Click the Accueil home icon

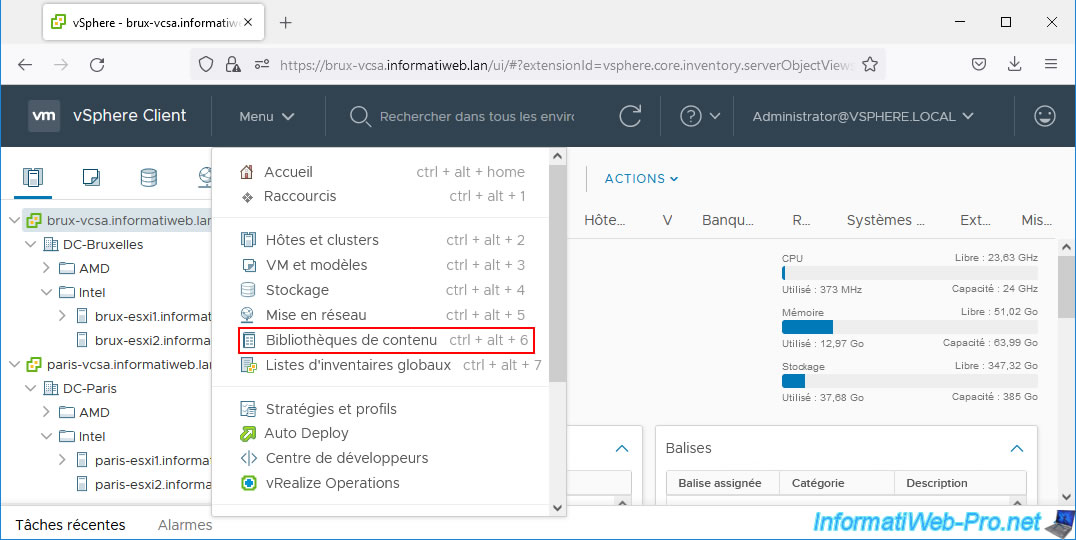coord(247,172)
